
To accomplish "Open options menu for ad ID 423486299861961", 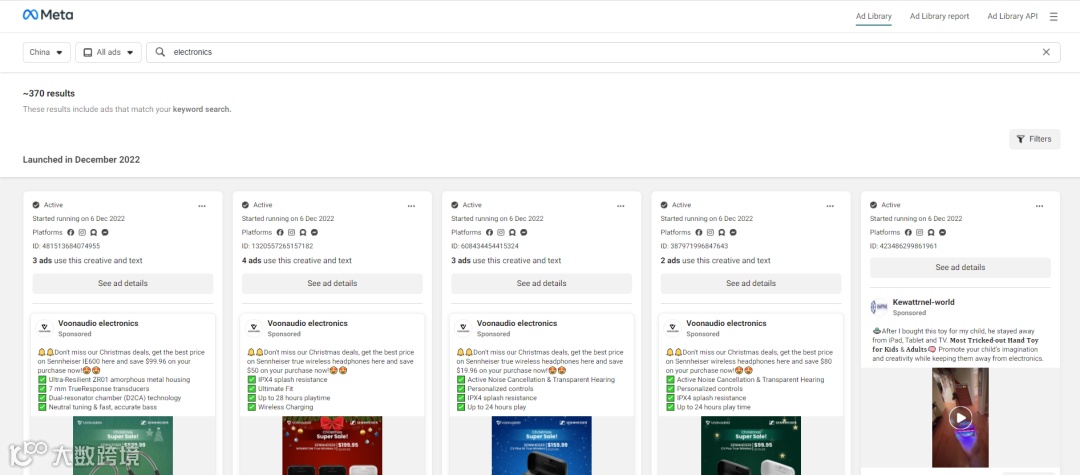I will [x=1039, y=206].
